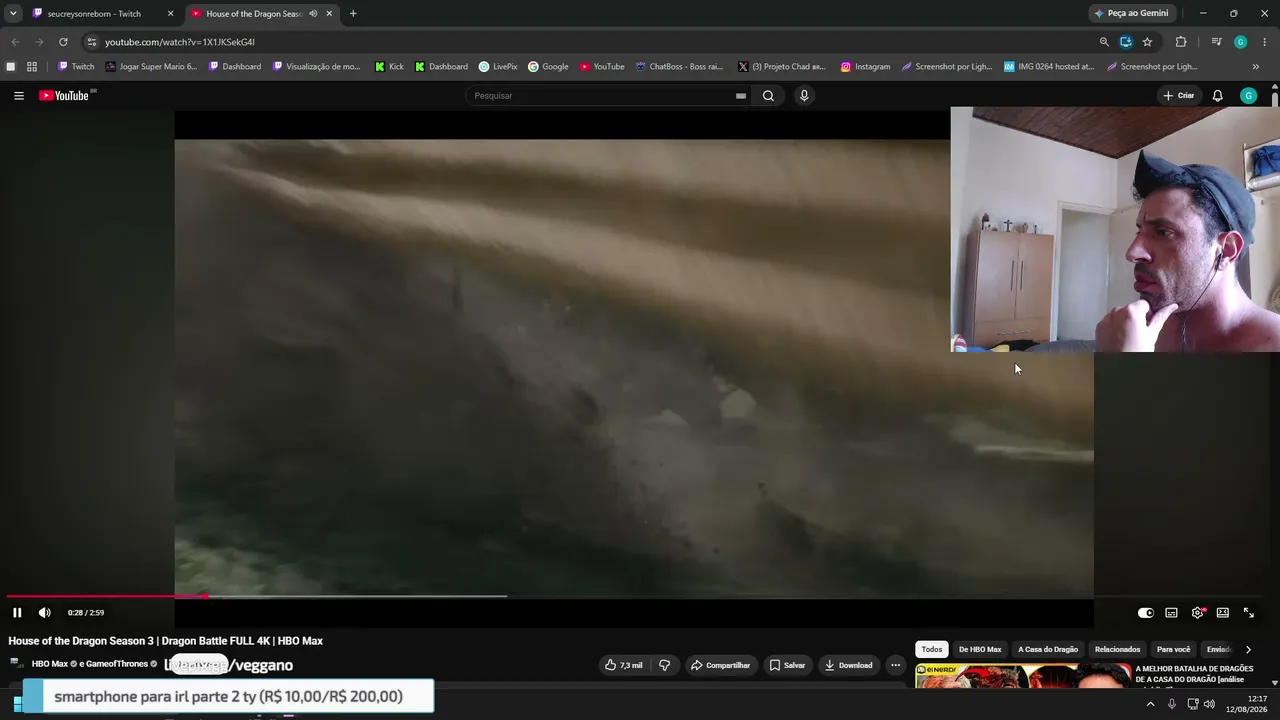
Task: Open the Instagram bookmark
Action: [x=865, y=67]
